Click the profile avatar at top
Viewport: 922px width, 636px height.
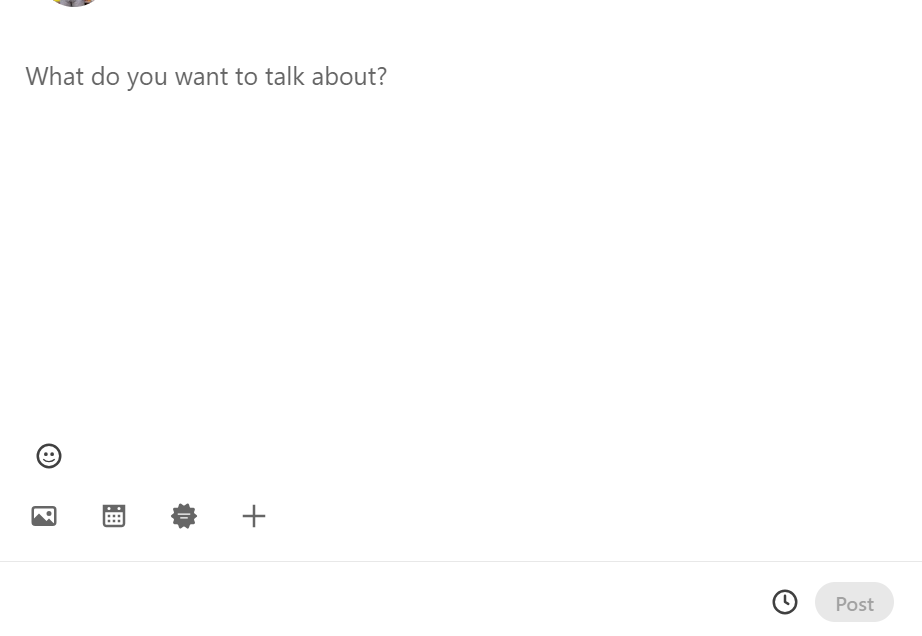point(74,3)
